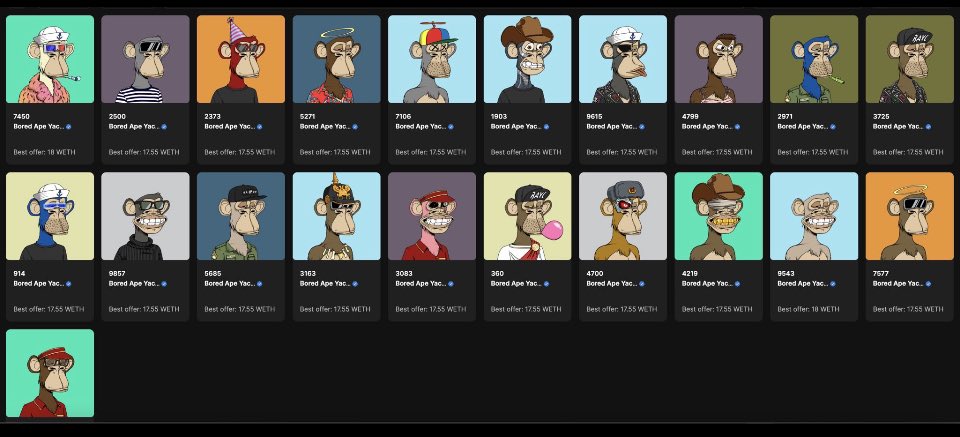The image size is (960, 437).
Task: Click 'Best offer: 17.55 WETH' on card 3083
Action: pos(430,309)
